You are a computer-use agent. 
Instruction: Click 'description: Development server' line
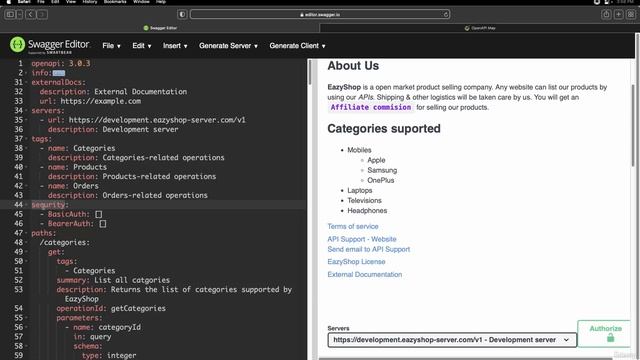tap(113, 129)
